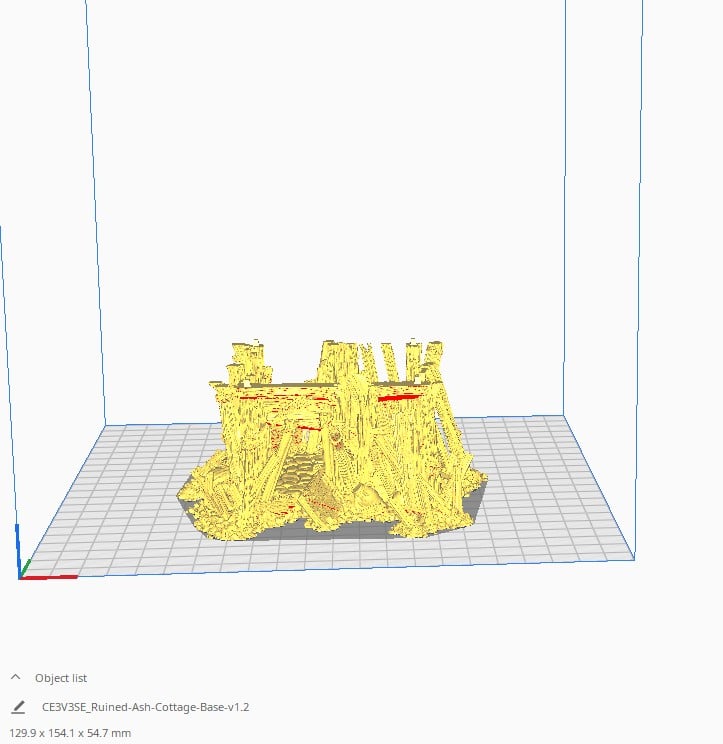Click the jagged ruined wall tops of the model

[x=345, y=358]
